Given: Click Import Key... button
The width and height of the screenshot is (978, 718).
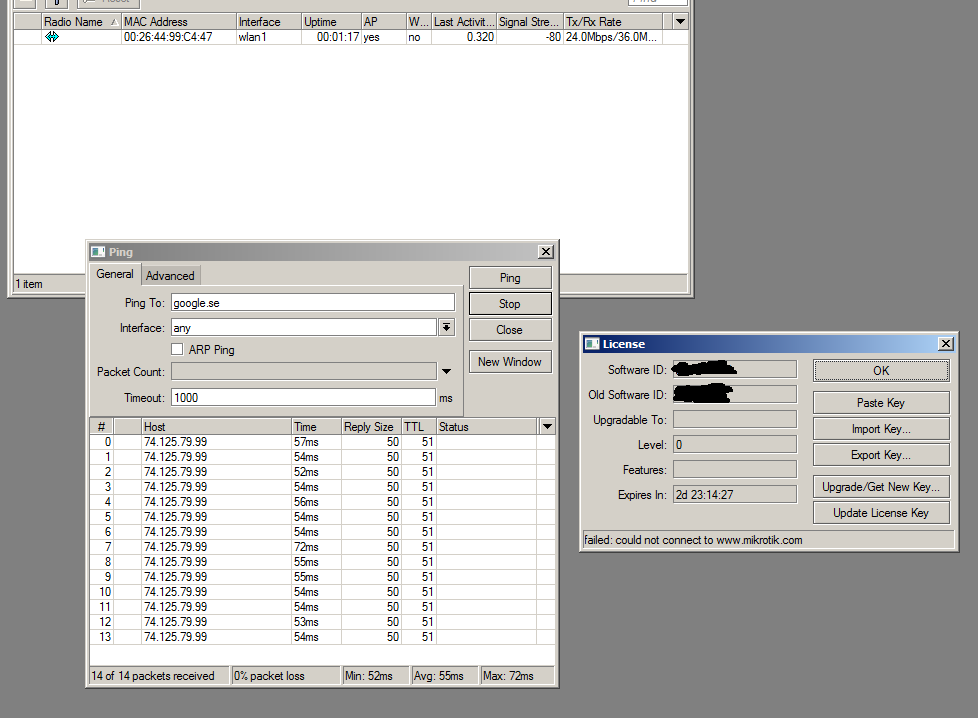Looking at the screenshot, I should (x=881, y=429).
